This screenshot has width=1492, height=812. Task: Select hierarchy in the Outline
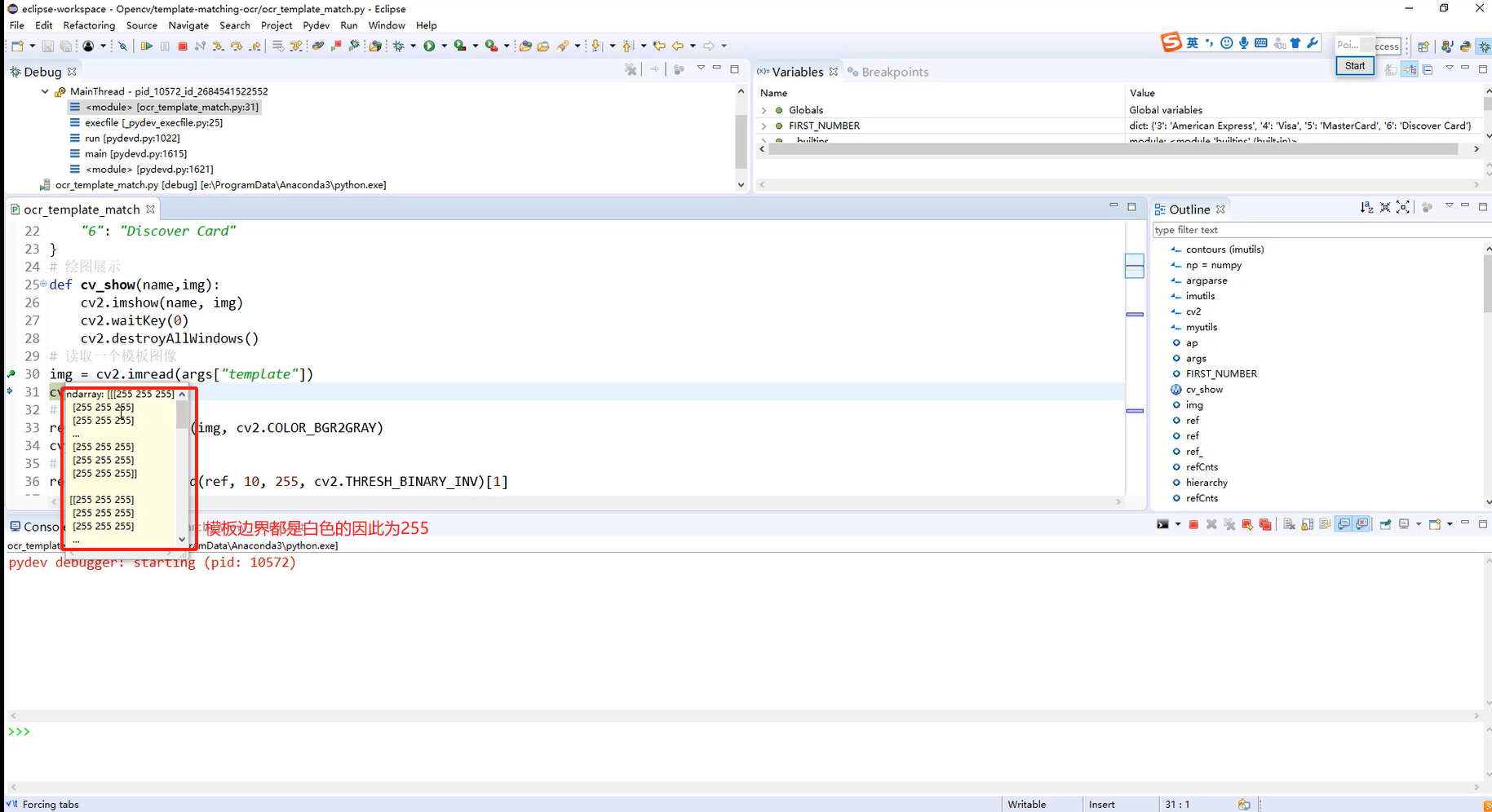point(1206,483)
